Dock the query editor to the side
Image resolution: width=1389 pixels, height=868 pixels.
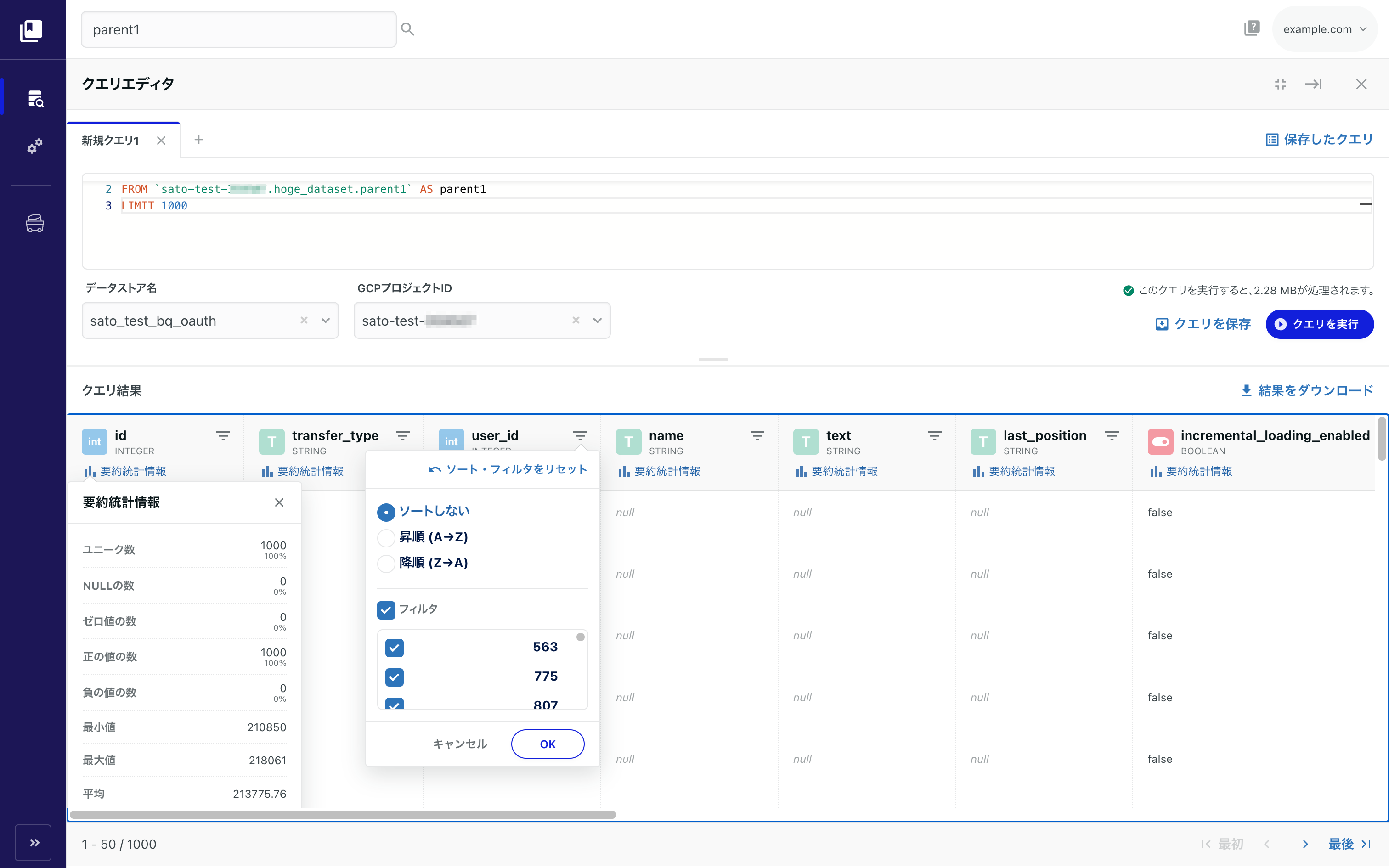(1313, 85)
